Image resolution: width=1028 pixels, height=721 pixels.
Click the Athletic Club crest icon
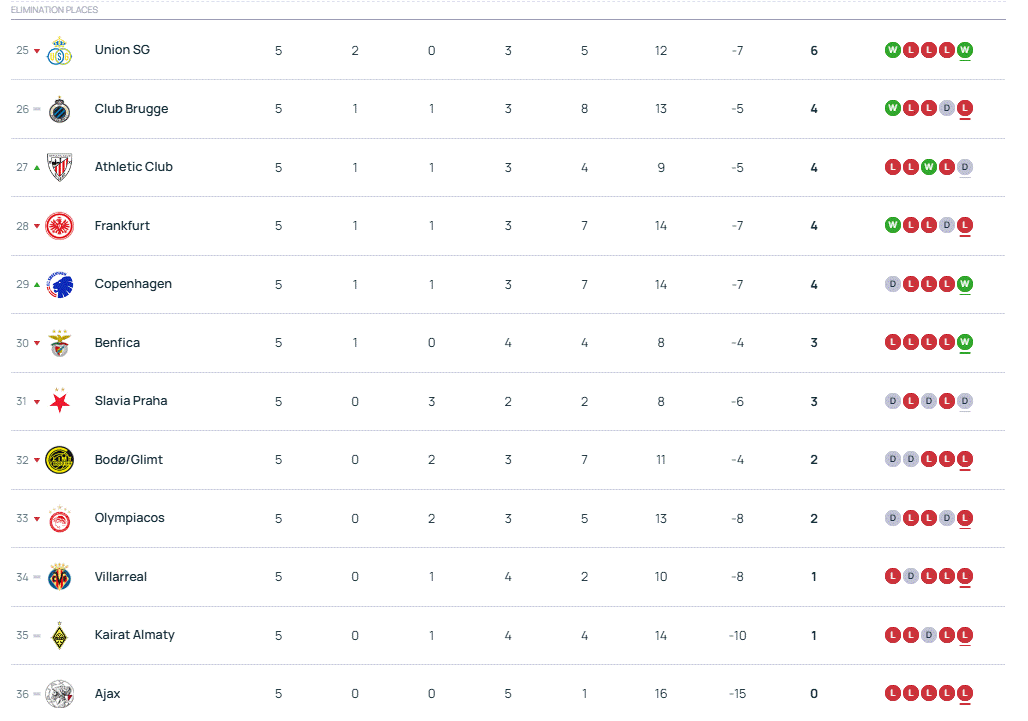click(60, 168)
